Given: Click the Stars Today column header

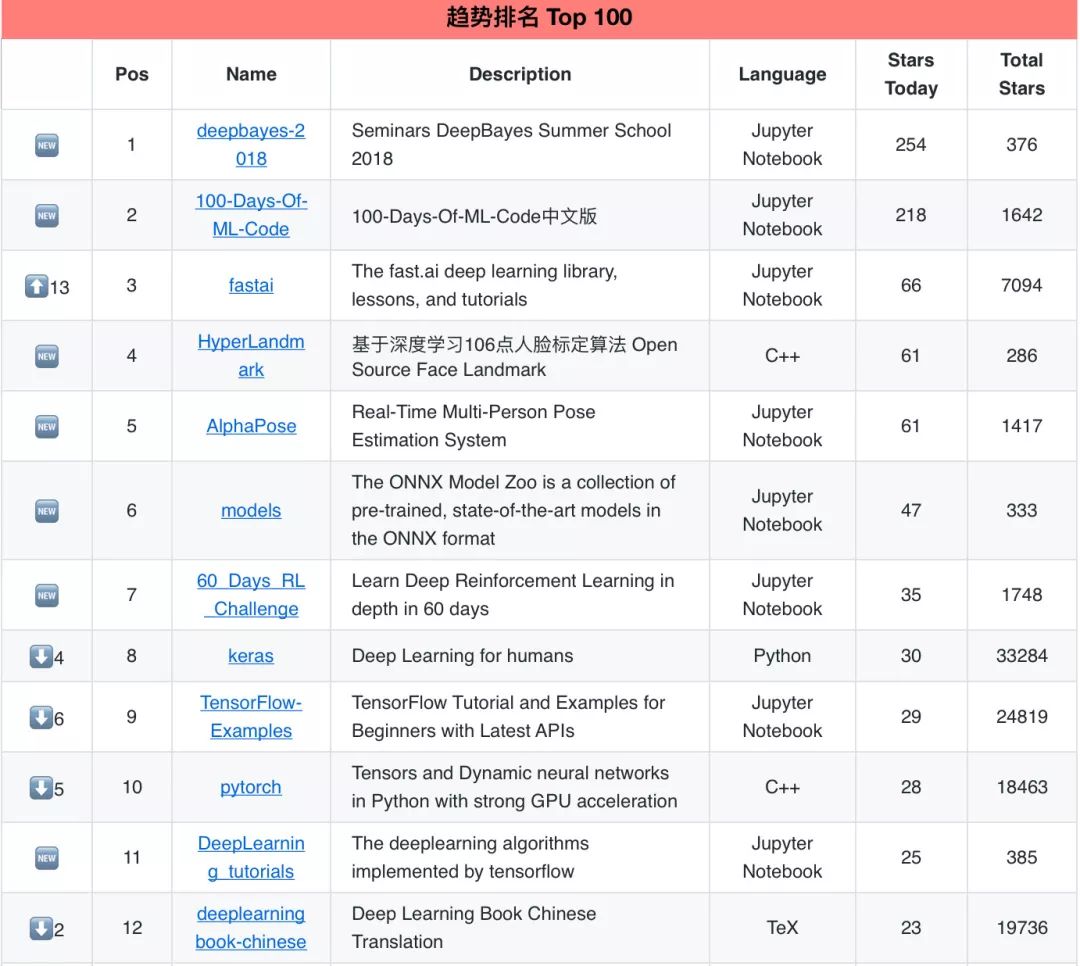Looking at the screenshot, I should tap(911, 74).
